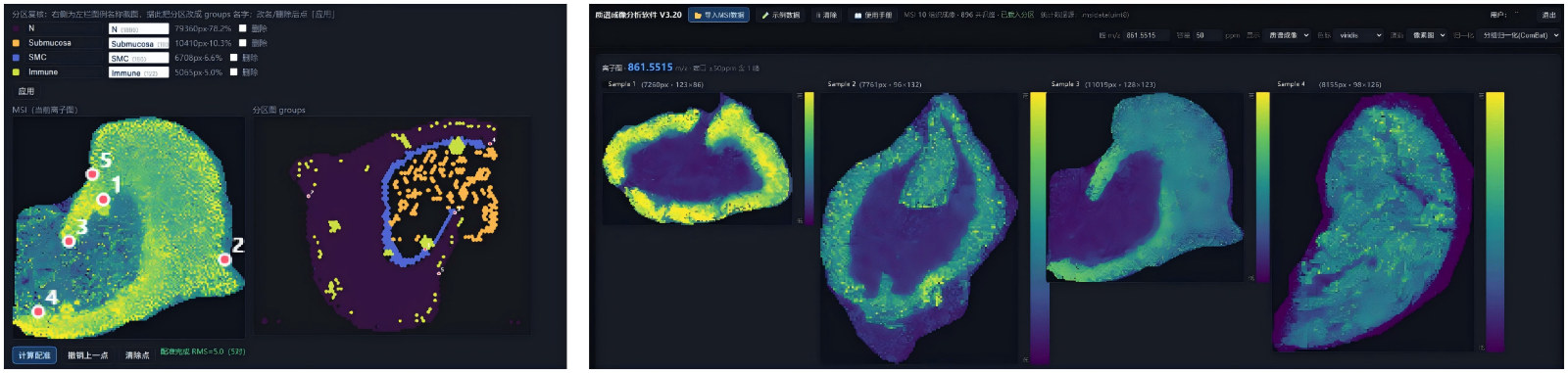Click the Sample 4 ion image
The height and width of the screenshot is (373, 1568).
[1374, 222]
